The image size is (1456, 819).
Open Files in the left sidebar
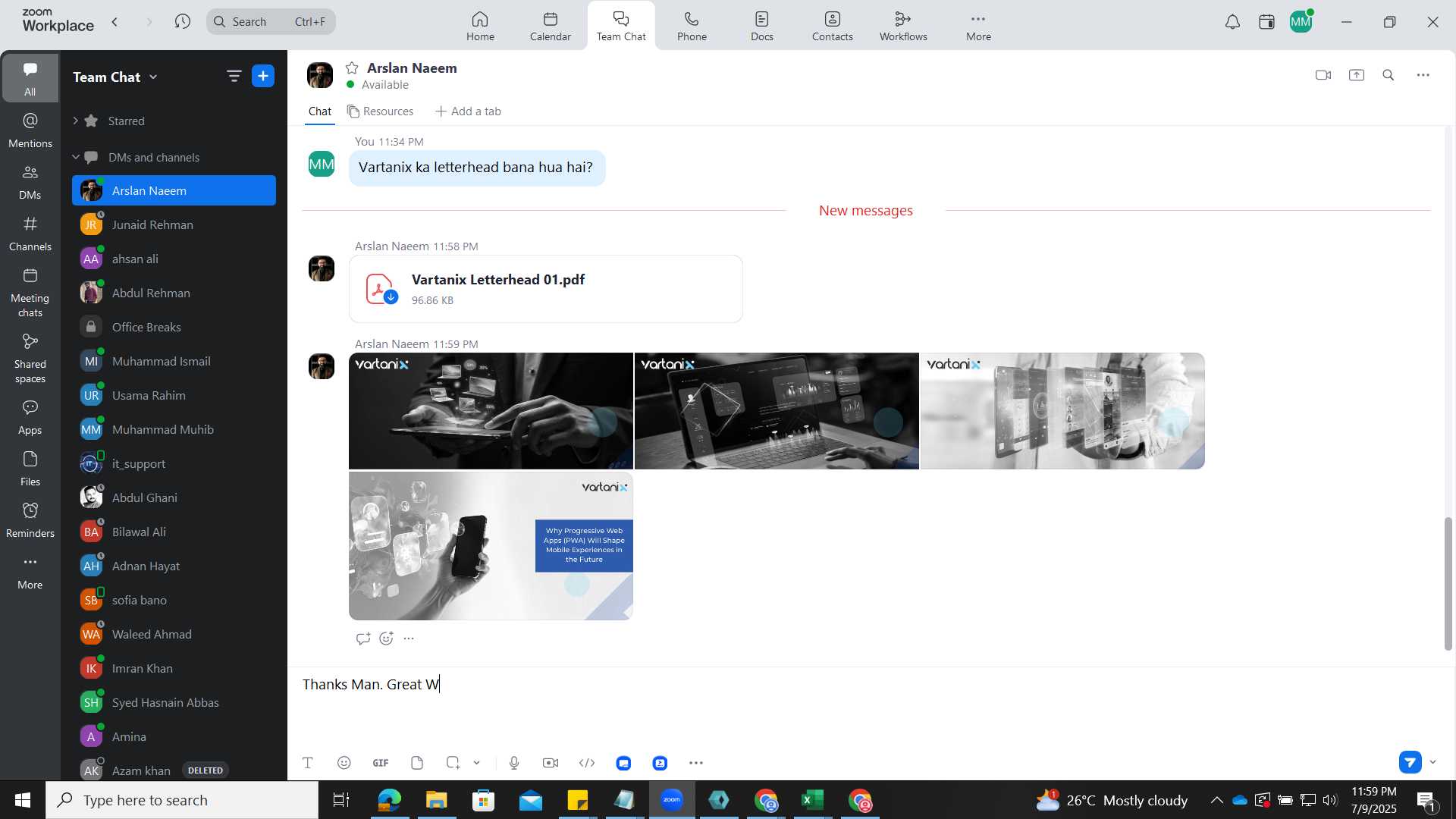click(30, 468)
